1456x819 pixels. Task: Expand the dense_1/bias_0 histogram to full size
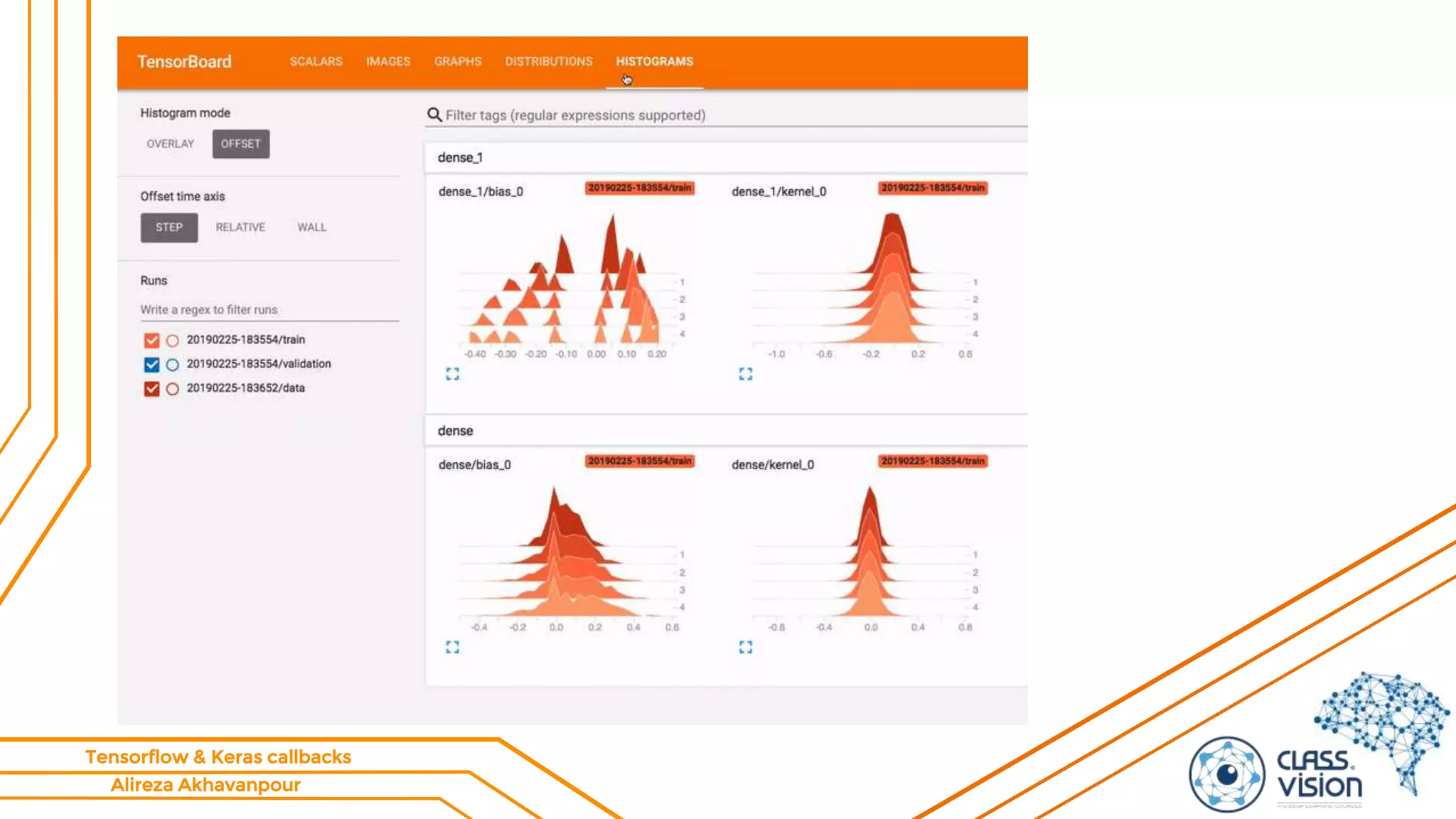452,374
